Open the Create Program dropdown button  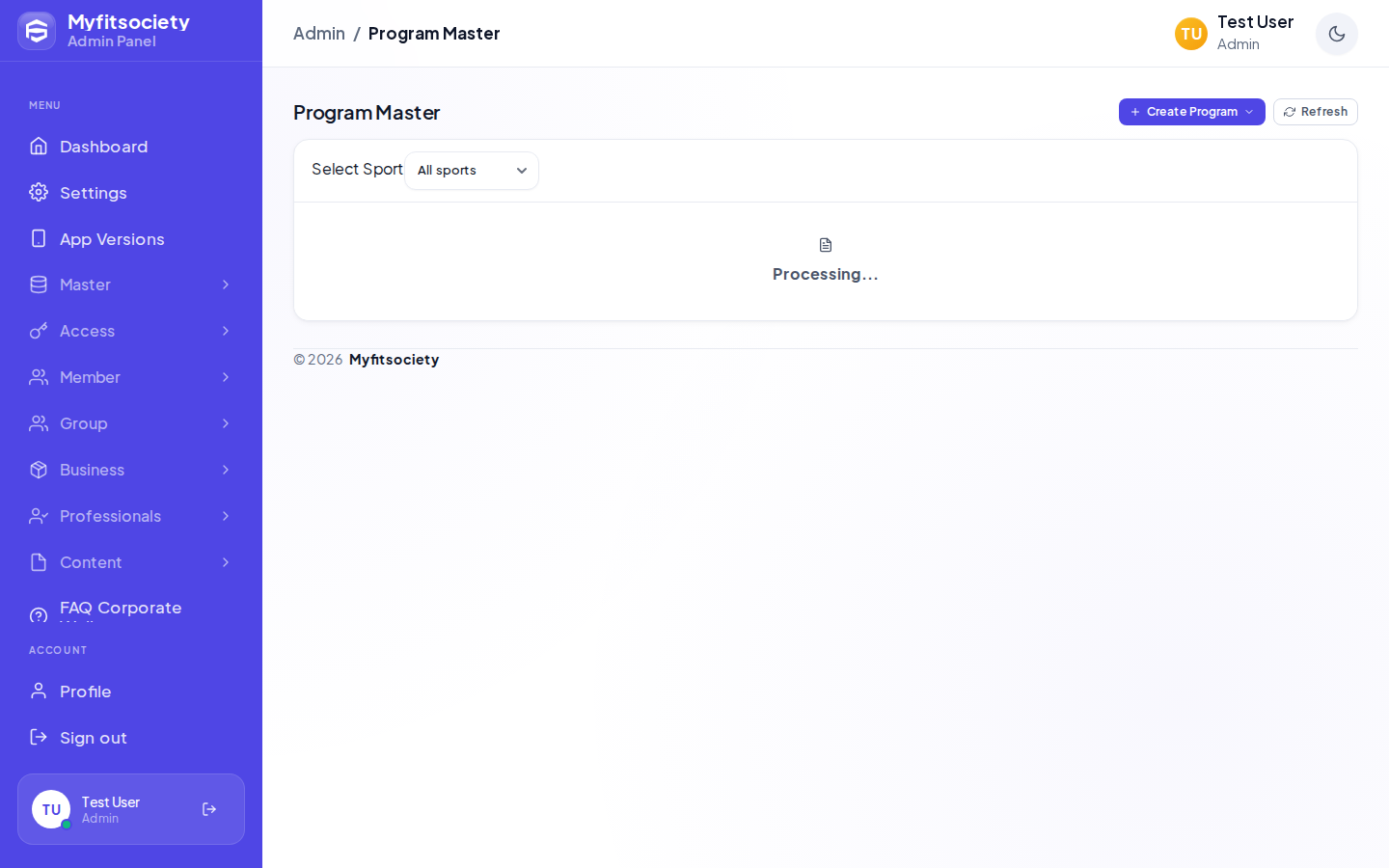coord(1192,112)
